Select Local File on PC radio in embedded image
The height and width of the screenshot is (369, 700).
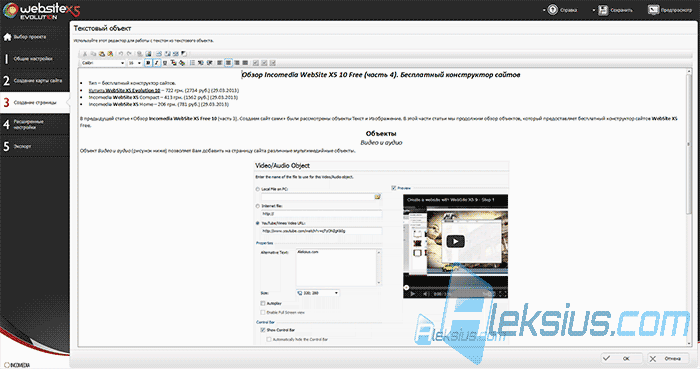258,189
